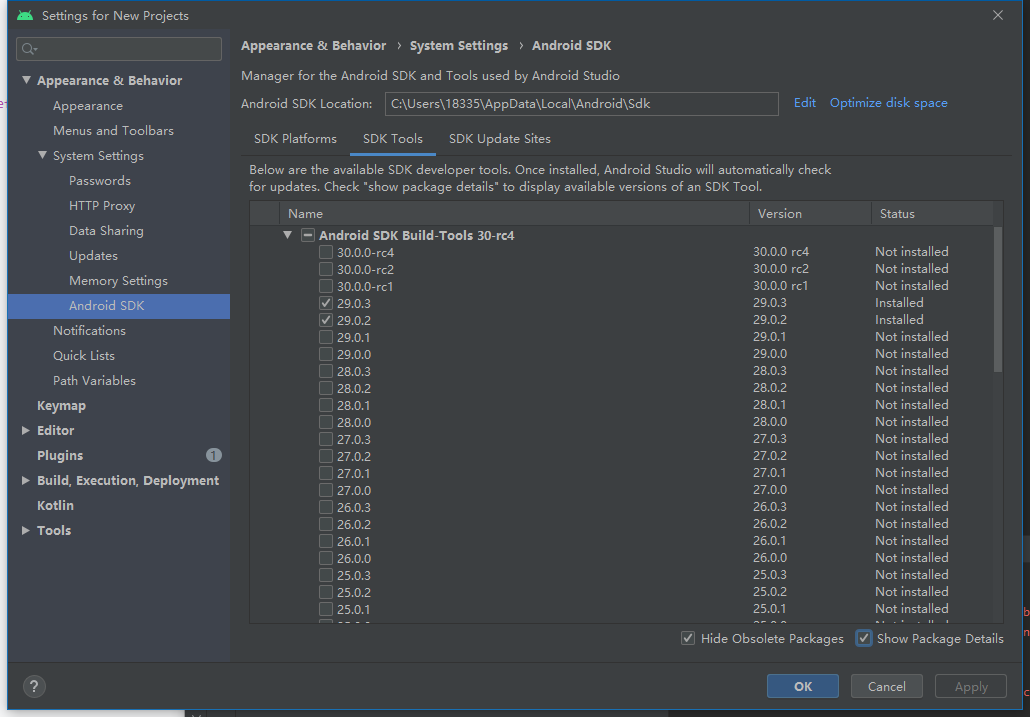The width and height of the screenshot is (1030, 717).
Task: Open the Updates settings page
Action: [93, 255]
